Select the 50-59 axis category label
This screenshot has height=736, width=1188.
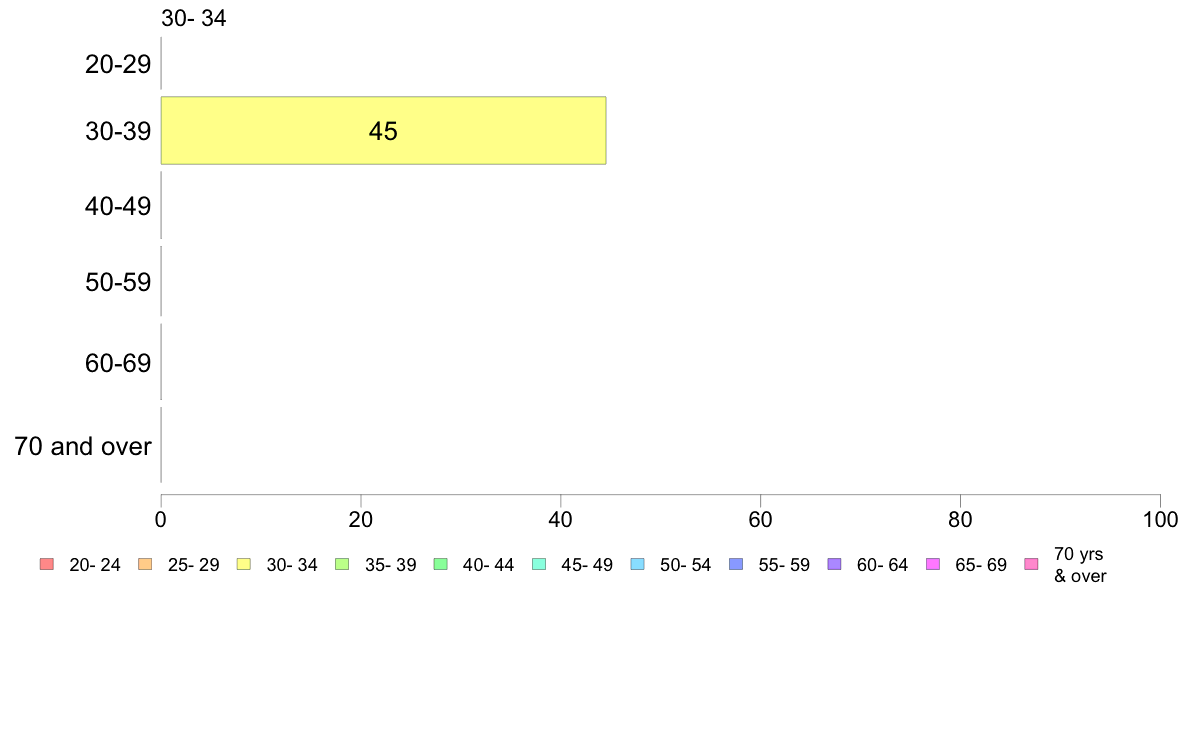[x=118, y=282]
